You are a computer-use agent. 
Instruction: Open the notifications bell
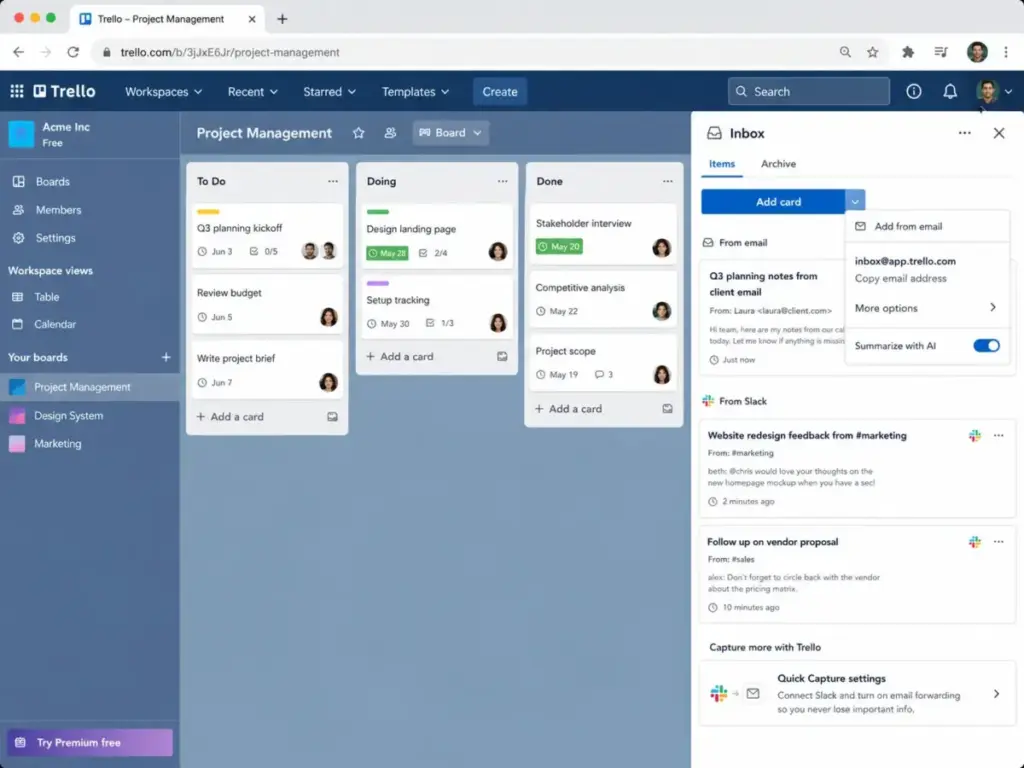tap(950, 91)
